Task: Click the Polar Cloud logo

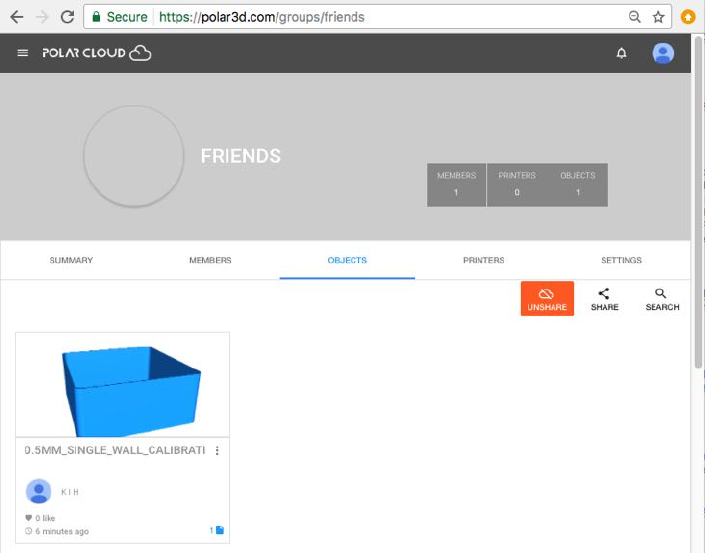Action: tap(97, 53)
